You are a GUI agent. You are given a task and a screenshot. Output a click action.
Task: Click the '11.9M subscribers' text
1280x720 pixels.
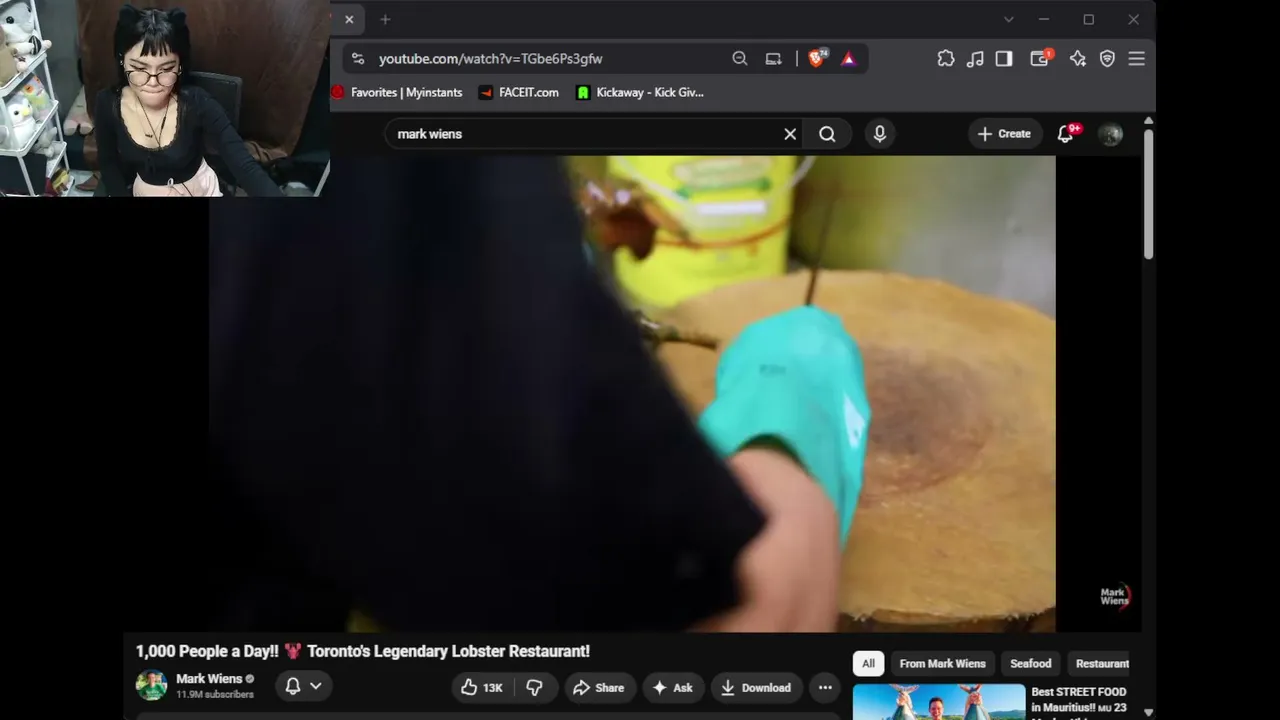pyautogui.click(x=215, y=694)
